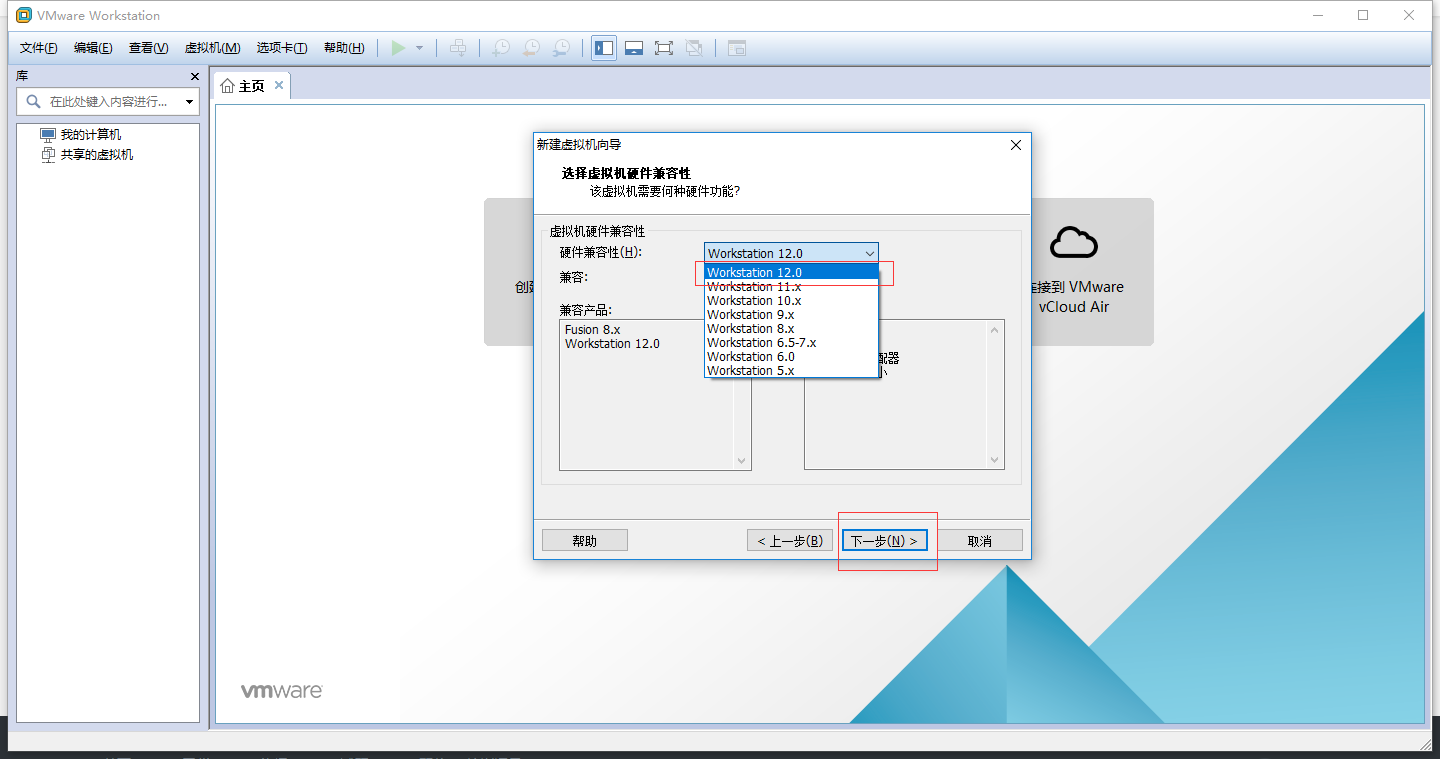
Task: Choose Workstation 12.0 in the dropdown list
Action: tap(791, 272)
